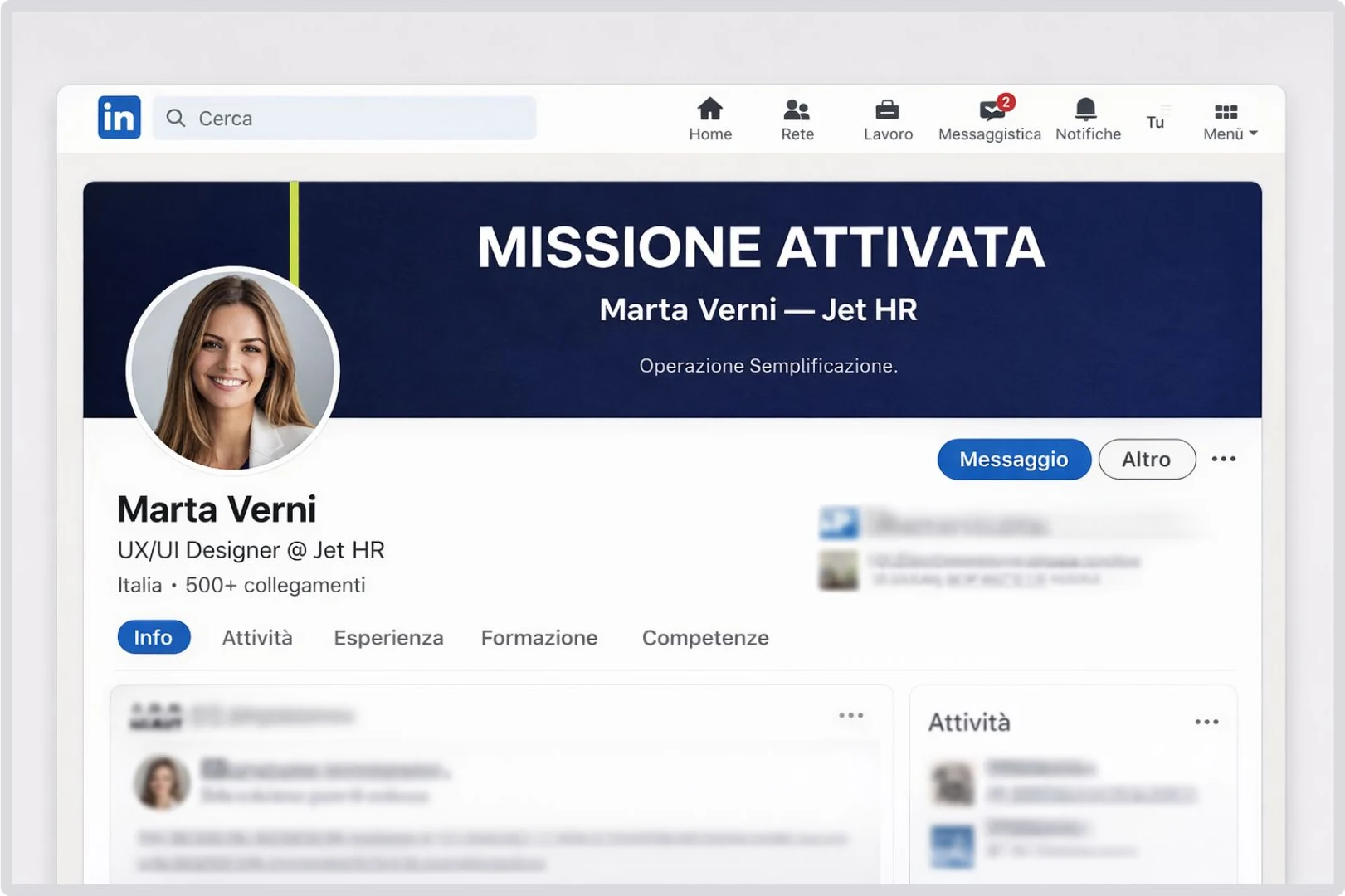Image resolution: width=1345 pixels, height=896 pixels.
Task: Open the blurred blue company logo entry
Action: point(839,523)
